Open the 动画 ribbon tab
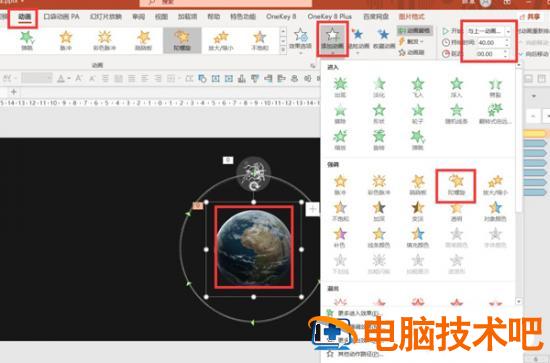550x363 pixels. (x=25, y=16)
